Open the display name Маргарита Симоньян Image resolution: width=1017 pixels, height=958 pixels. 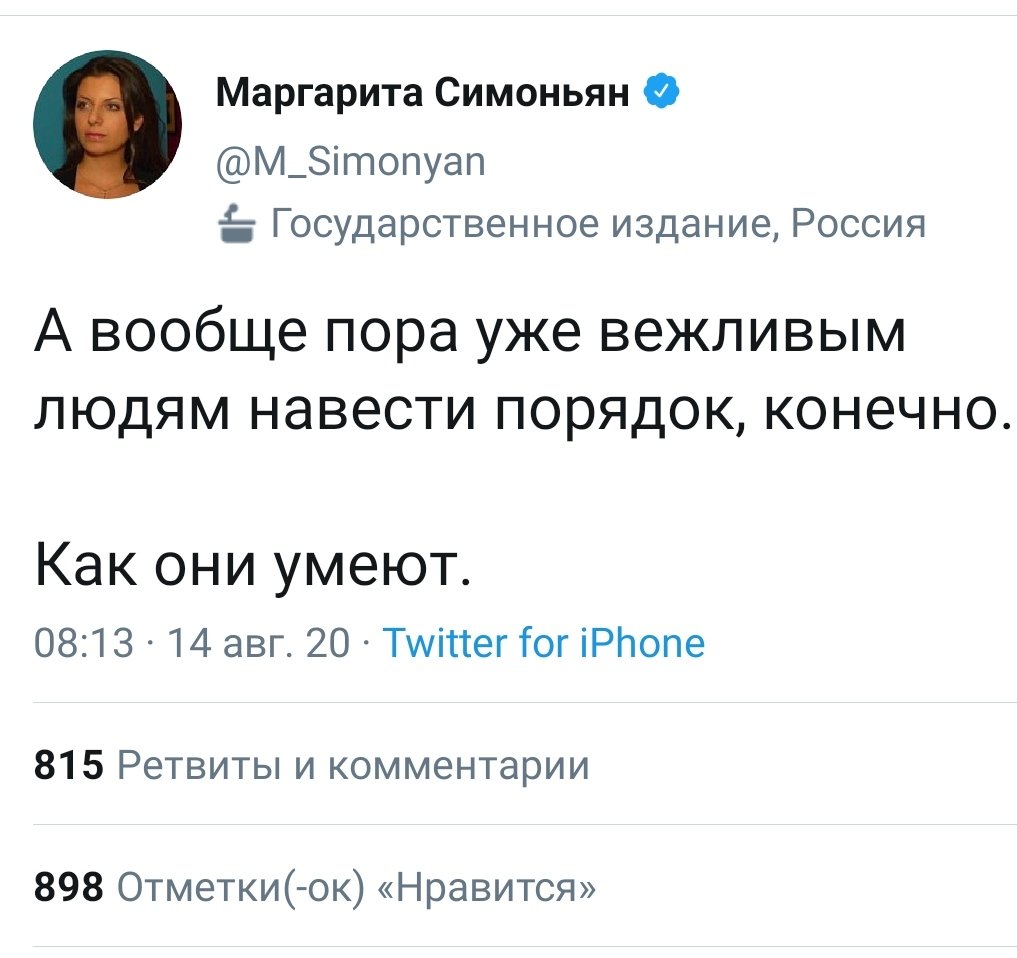423,94
